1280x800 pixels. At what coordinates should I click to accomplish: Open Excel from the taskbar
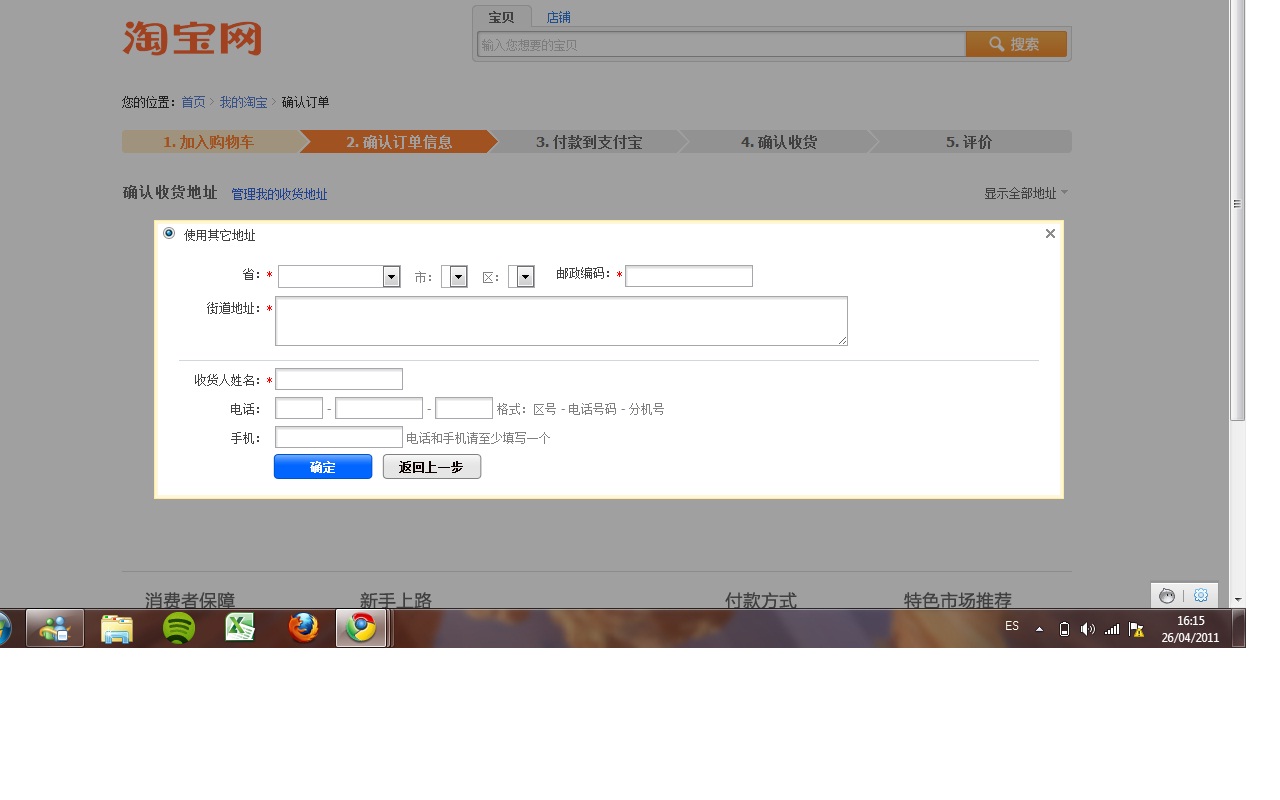(240, 628)
